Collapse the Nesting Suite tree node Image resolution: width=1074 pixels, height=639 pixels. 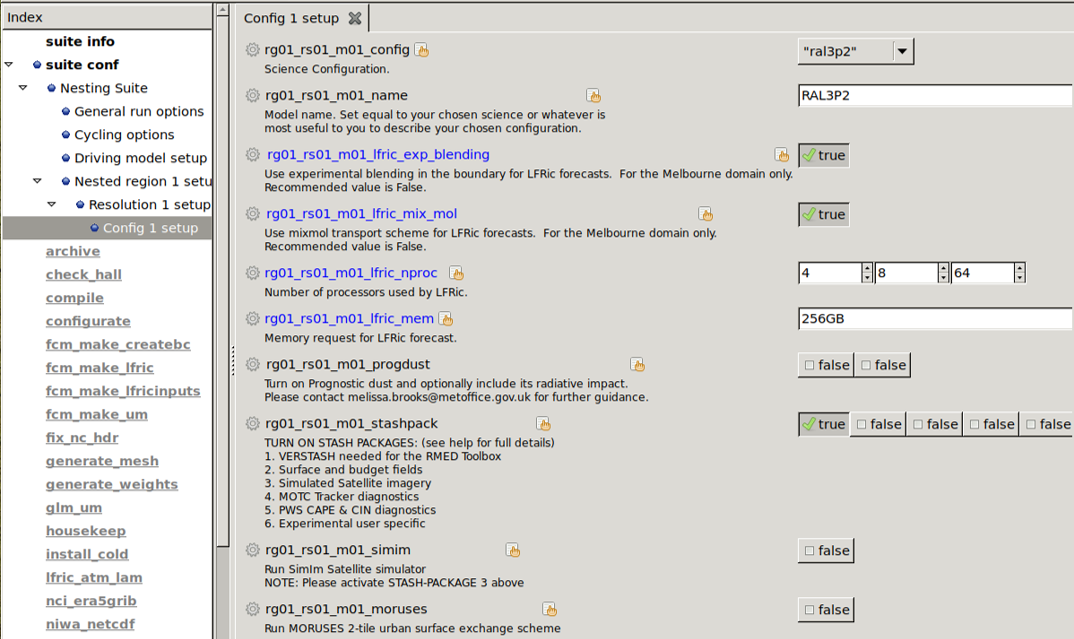[23, 88]
